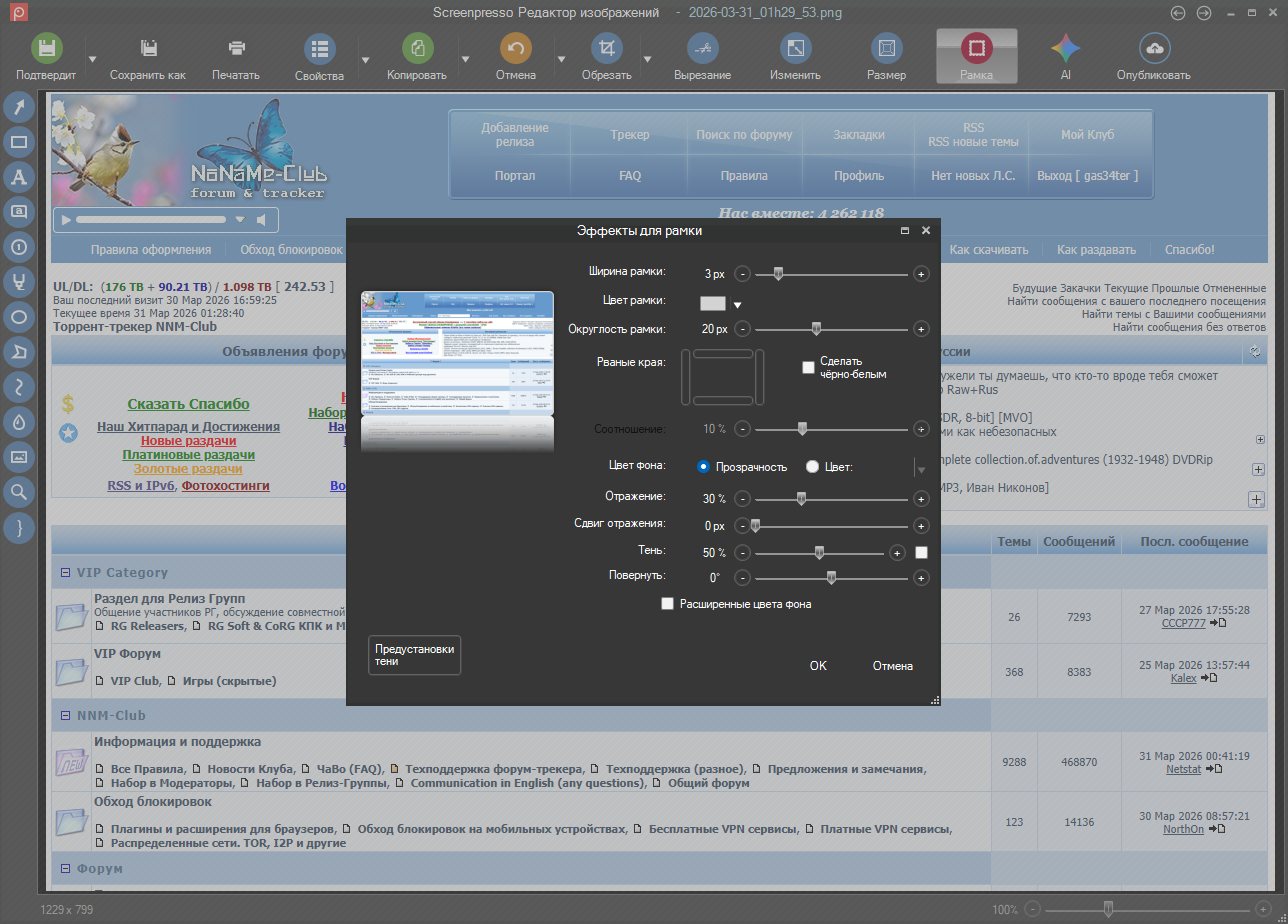Select the arrow drawing tool in sidebar
This screenshot has width=1288, height=924.
point(19,107)
